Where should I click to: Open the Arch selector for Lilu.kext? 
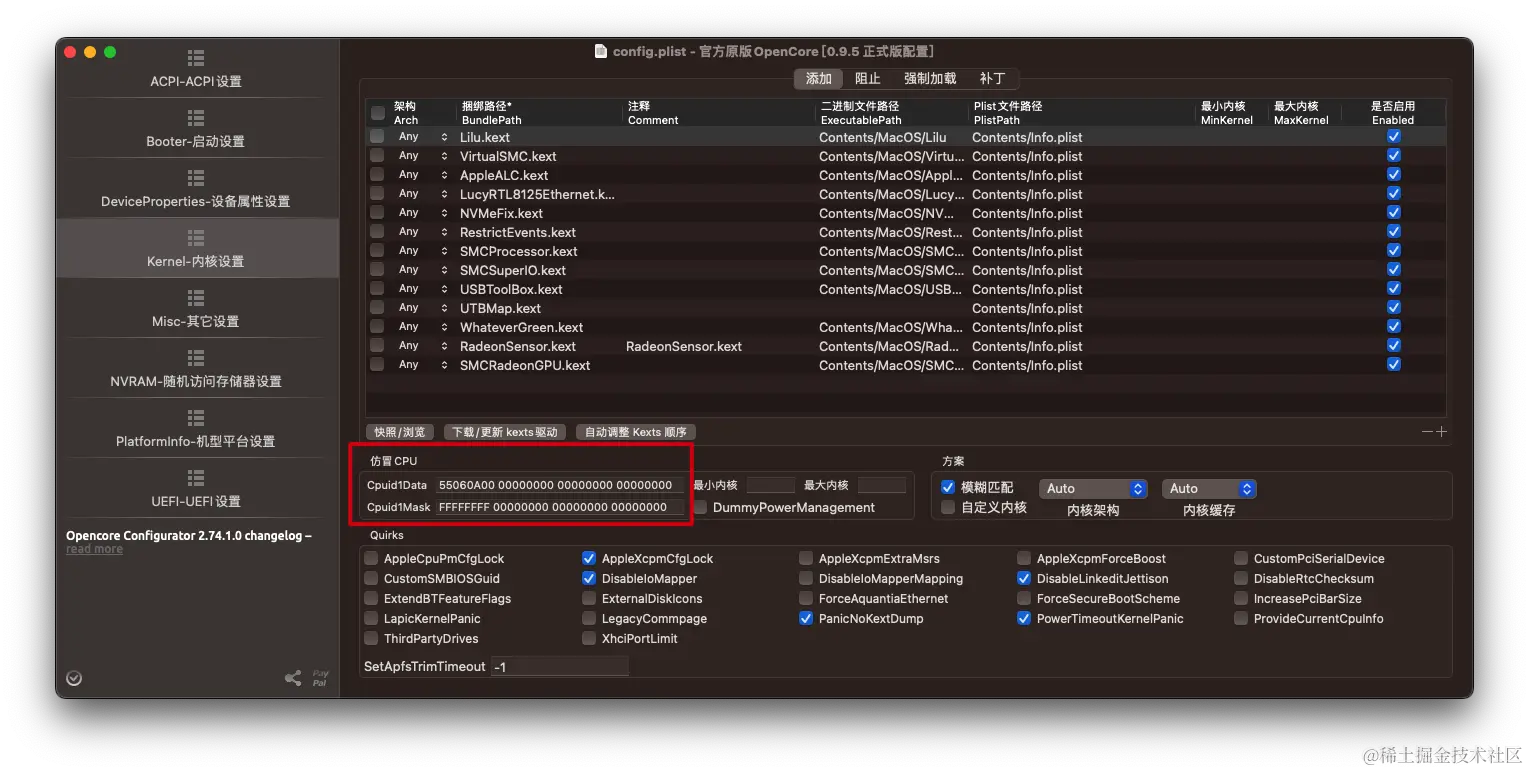click(422, 137)
